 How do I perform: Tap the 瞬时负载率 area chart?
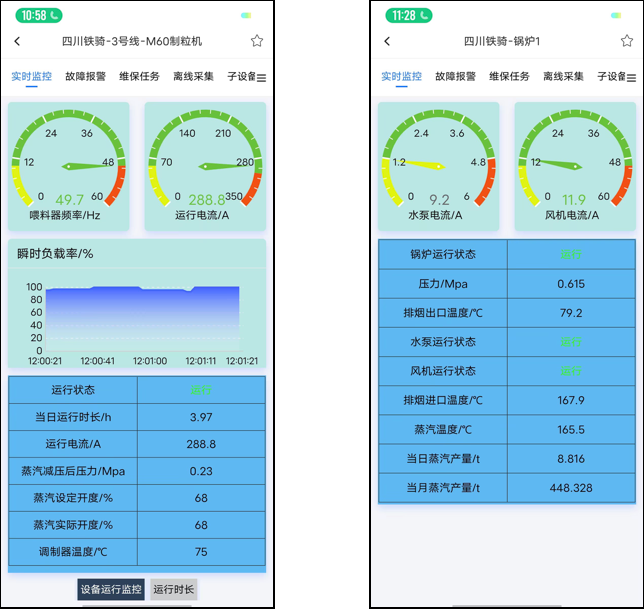coord(136,315)
